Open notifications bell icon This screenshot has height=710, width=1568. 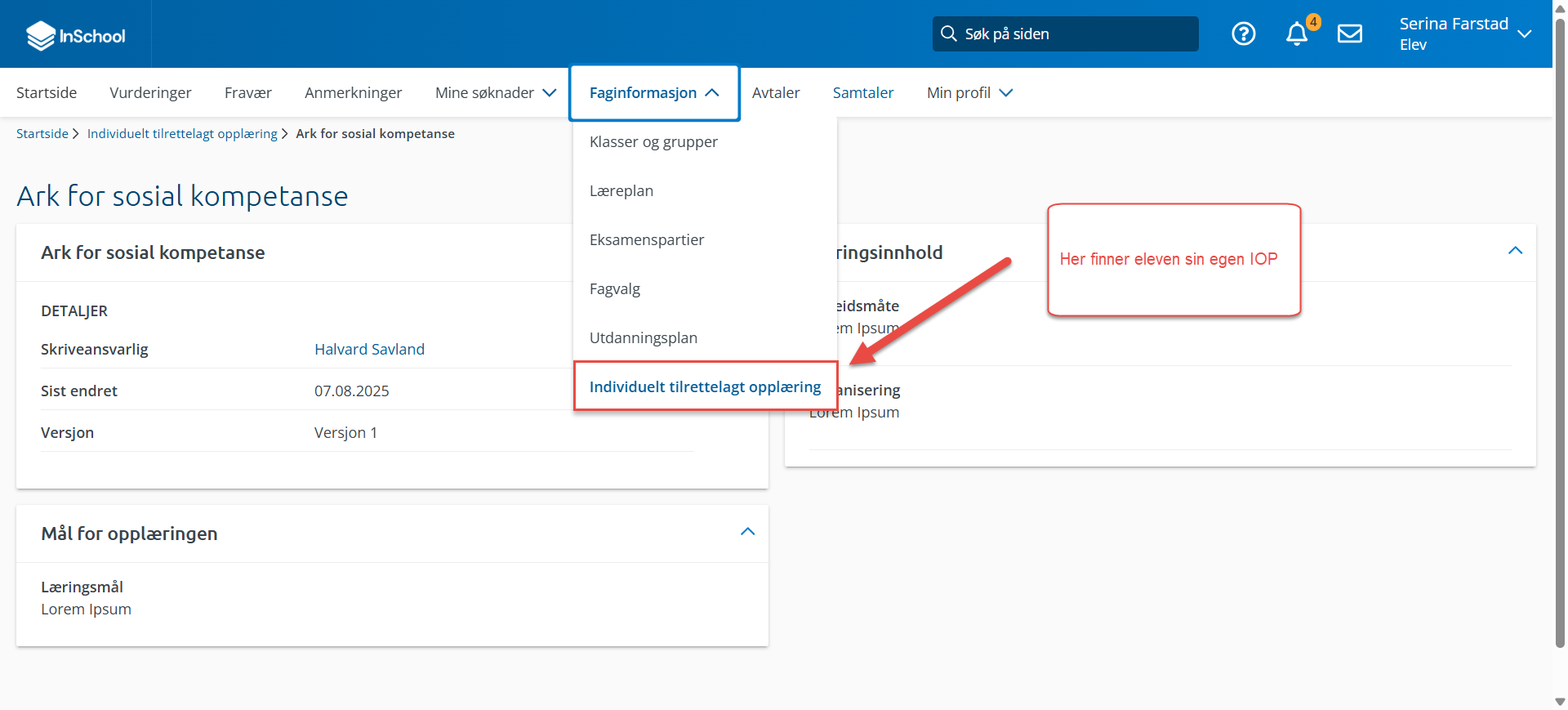coord(1297,33)
